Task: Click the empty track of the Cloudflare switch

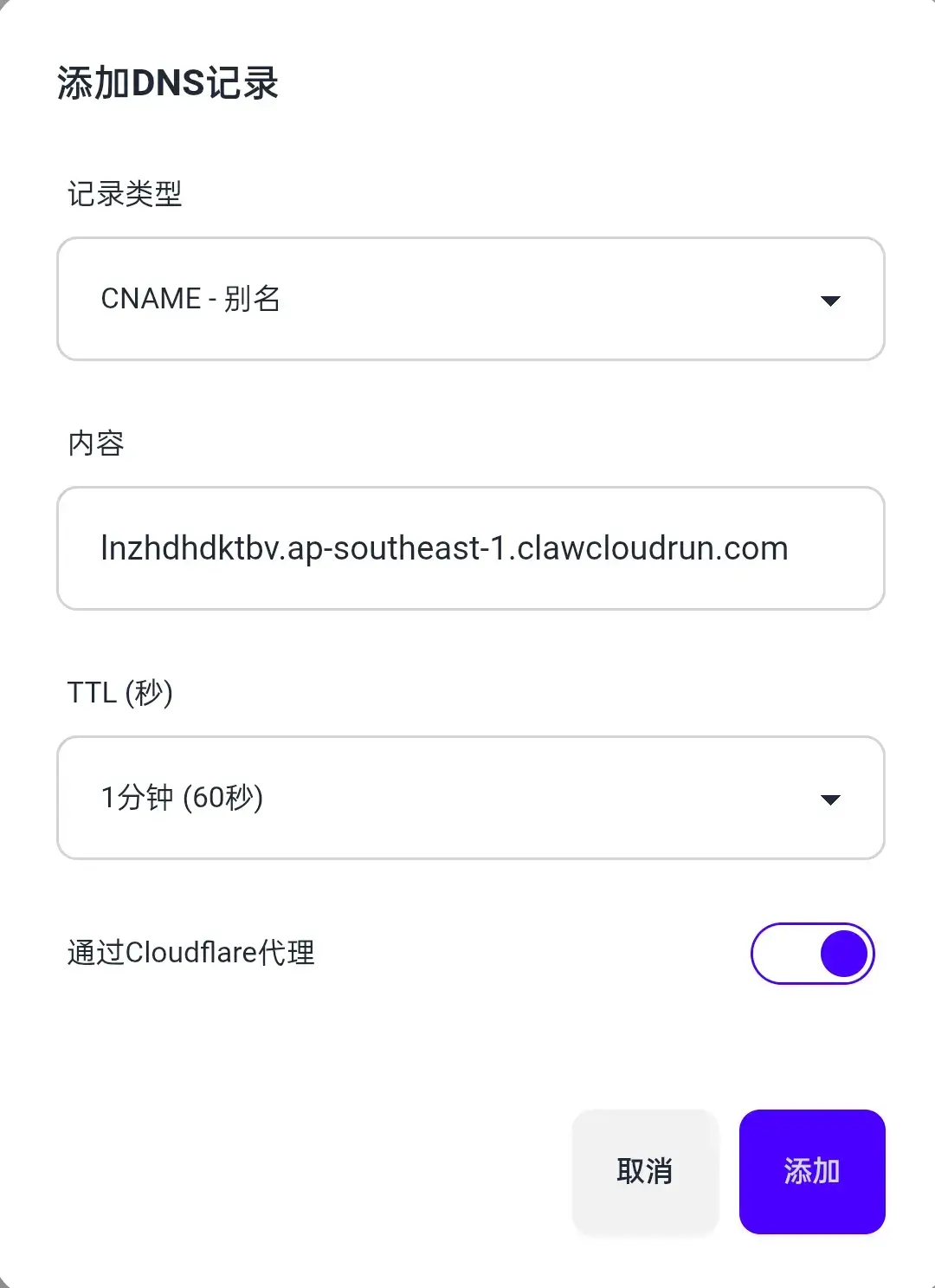Action: point(783,954)
